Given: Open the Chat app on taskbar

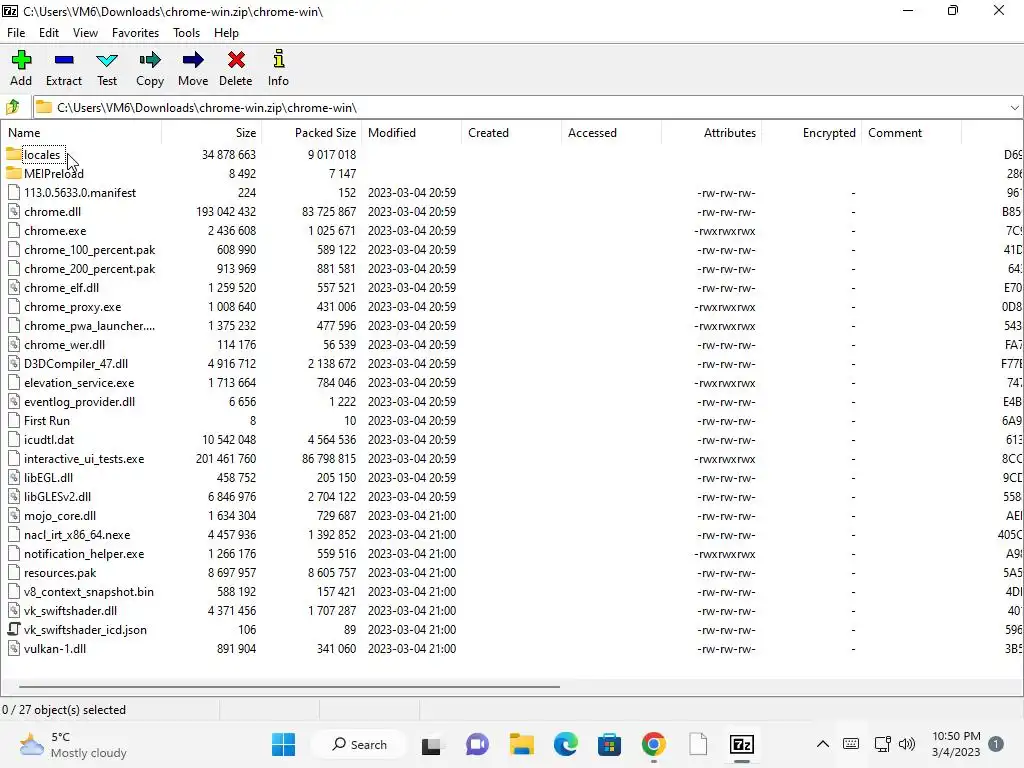Looking at the screenshot, I should pos(477,744).
